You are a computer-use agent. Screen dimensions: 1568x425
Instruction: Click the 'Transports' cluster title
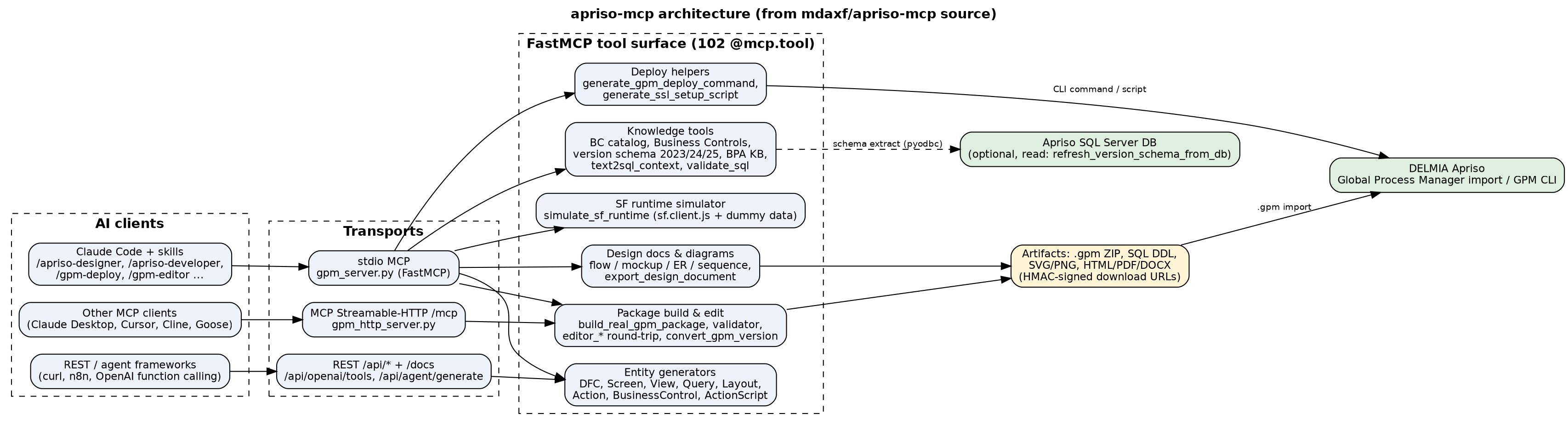click(383, 232)
